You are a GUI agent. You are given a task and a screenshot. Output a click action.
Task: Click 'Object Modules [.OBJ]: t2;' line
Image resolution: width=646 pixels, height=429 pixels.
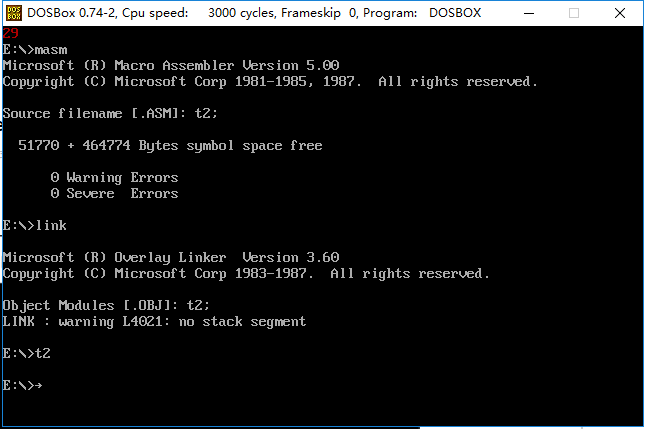106,305
